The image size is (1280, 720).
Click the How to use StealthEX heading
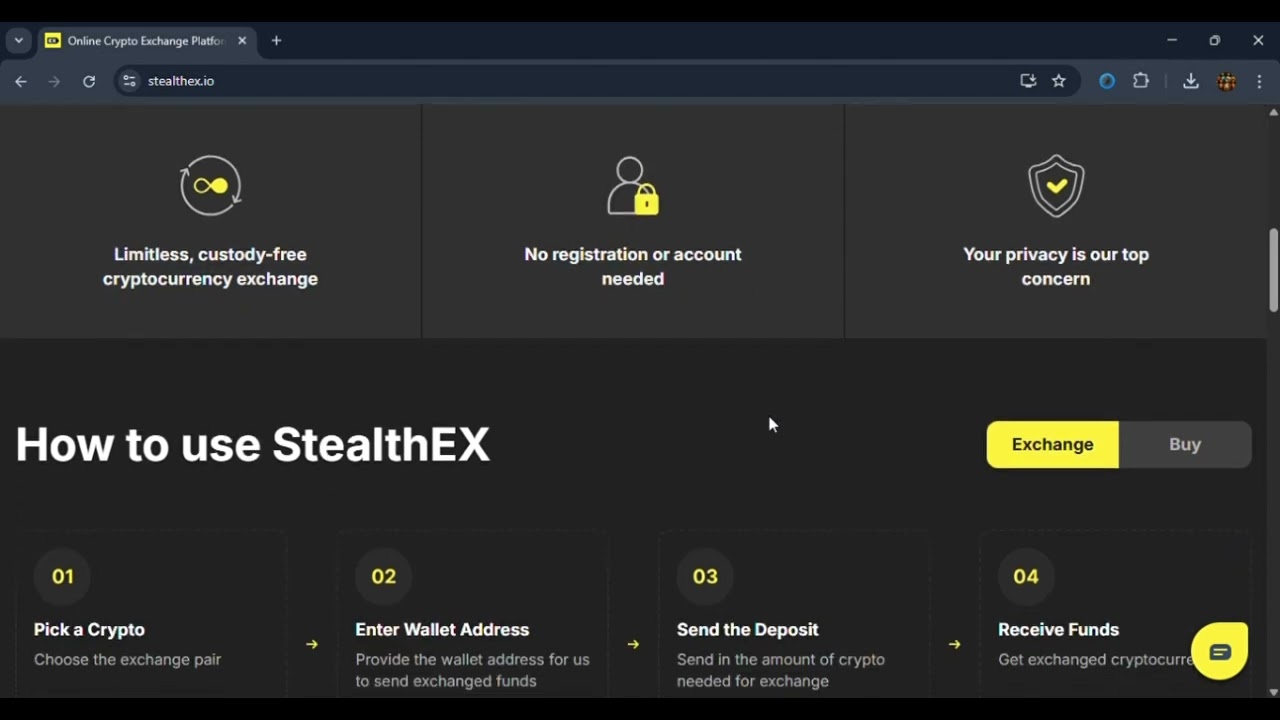[253, 444]
